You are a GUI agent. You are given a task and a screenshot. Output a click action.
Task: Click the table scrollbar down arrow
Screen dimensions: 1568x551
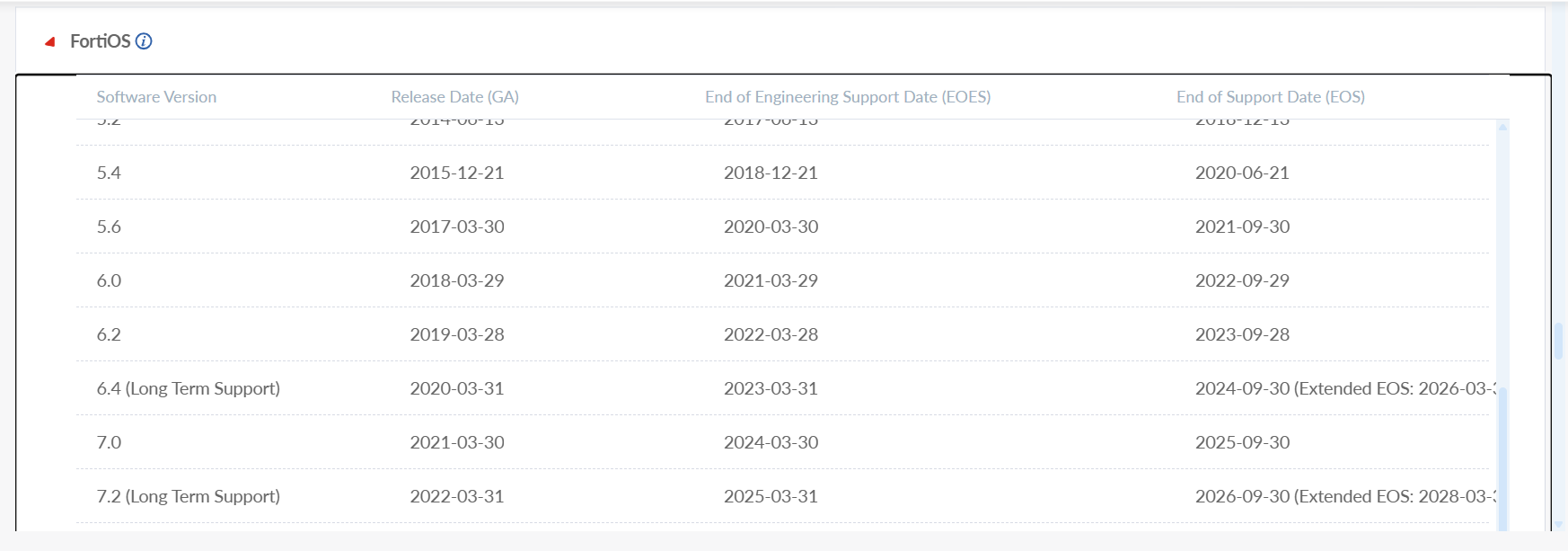pos(1502,524)
